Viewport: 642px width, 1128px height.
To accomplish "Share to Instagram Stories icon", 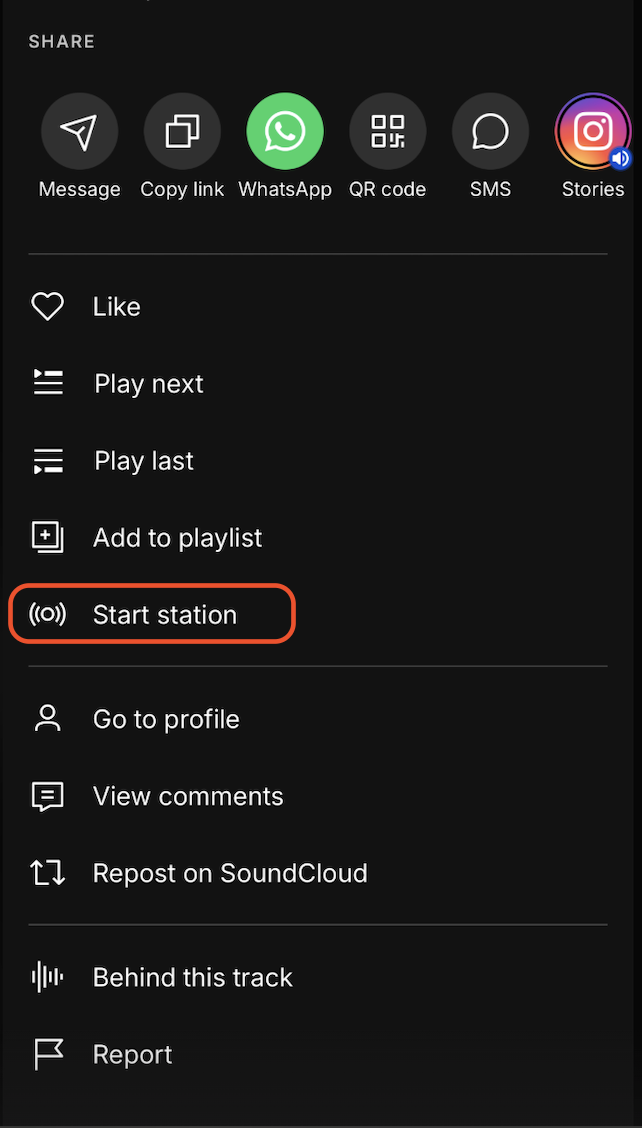I will (593, 133).
